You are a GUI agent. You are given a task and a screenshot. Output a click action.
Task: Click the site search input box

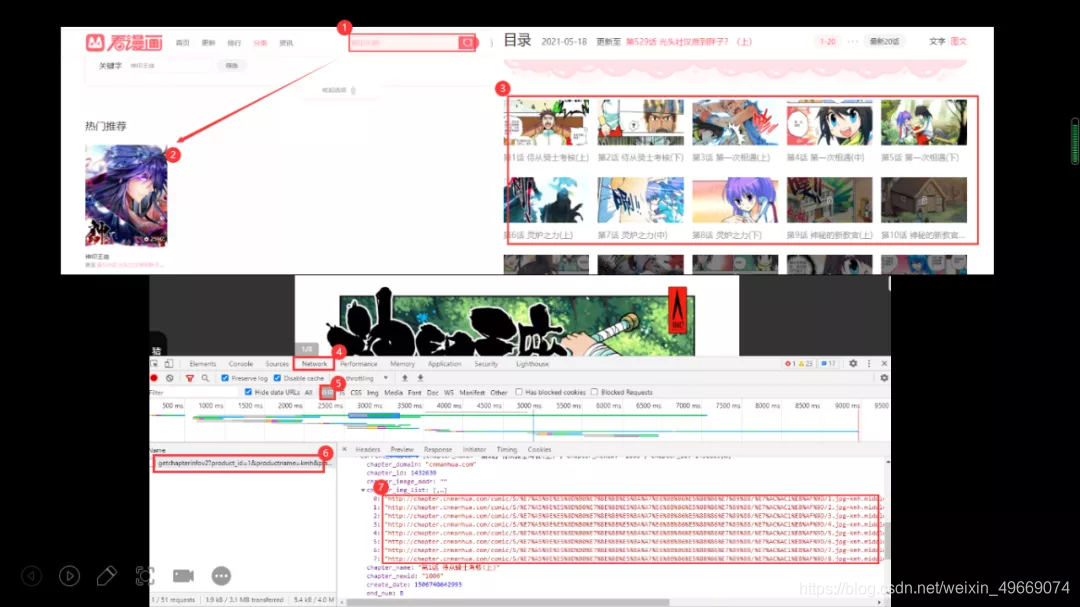click(404, 43)
